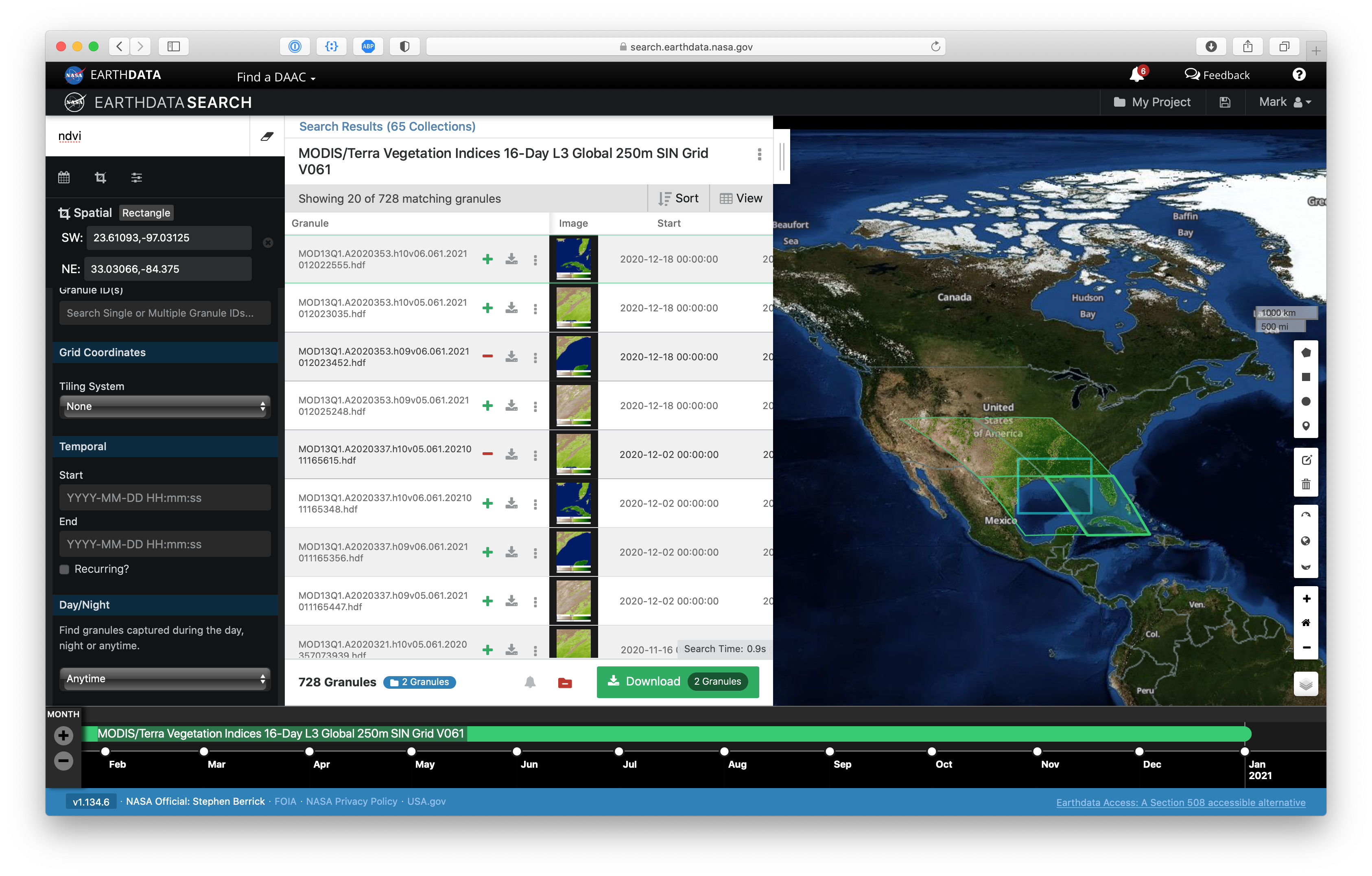The height and width of the screenshot is (876, 1372).
Task: Open more actions for granule A2020353.h10v06
Action: [535, 260]
